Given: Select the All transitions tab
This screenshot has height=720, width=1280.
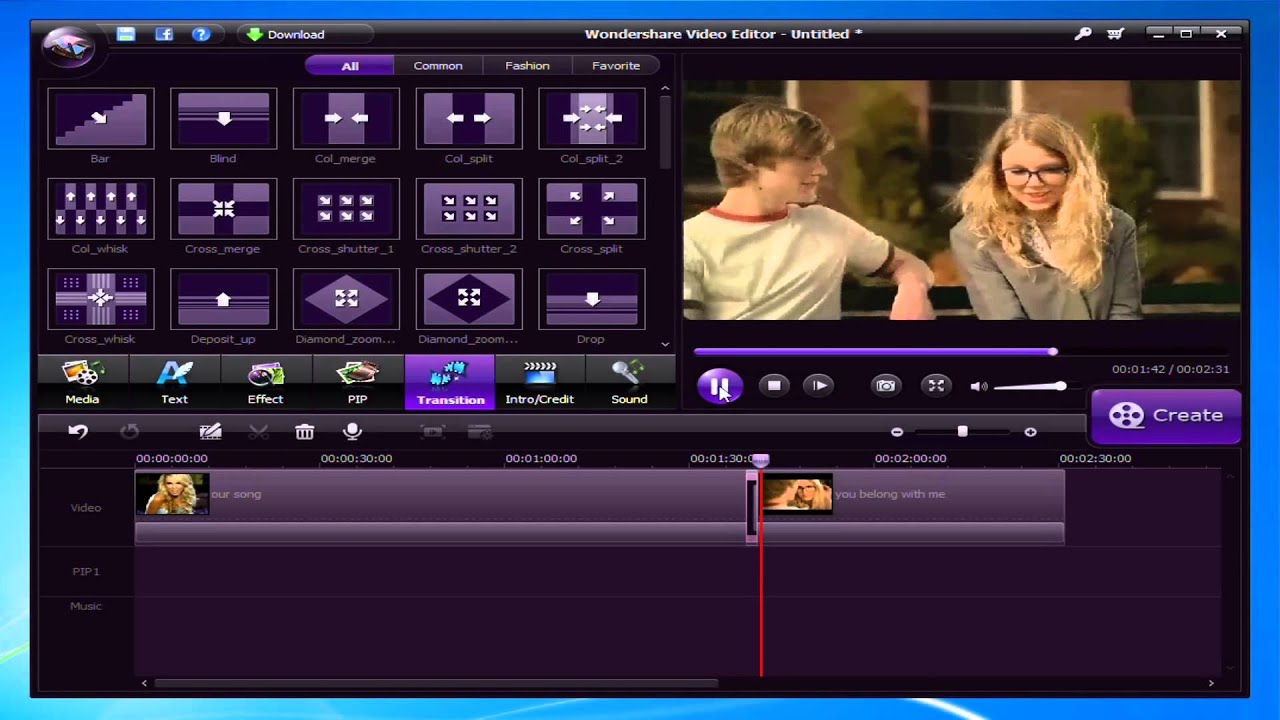Looking at the screenshot, I should click(349, 66).
